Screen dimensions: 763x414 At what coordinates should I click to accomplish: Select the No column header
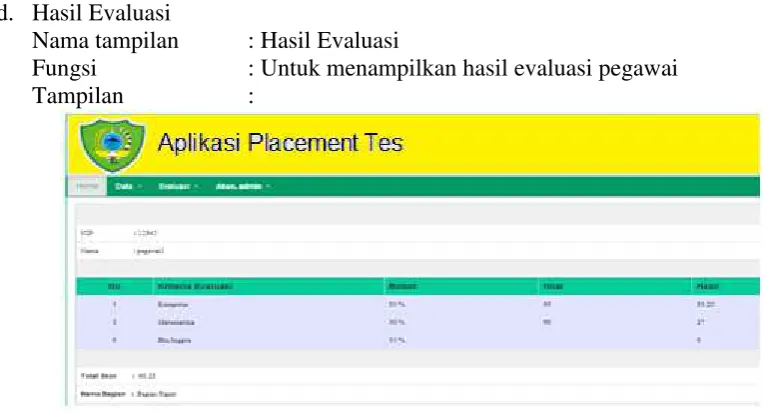(114, 287)
